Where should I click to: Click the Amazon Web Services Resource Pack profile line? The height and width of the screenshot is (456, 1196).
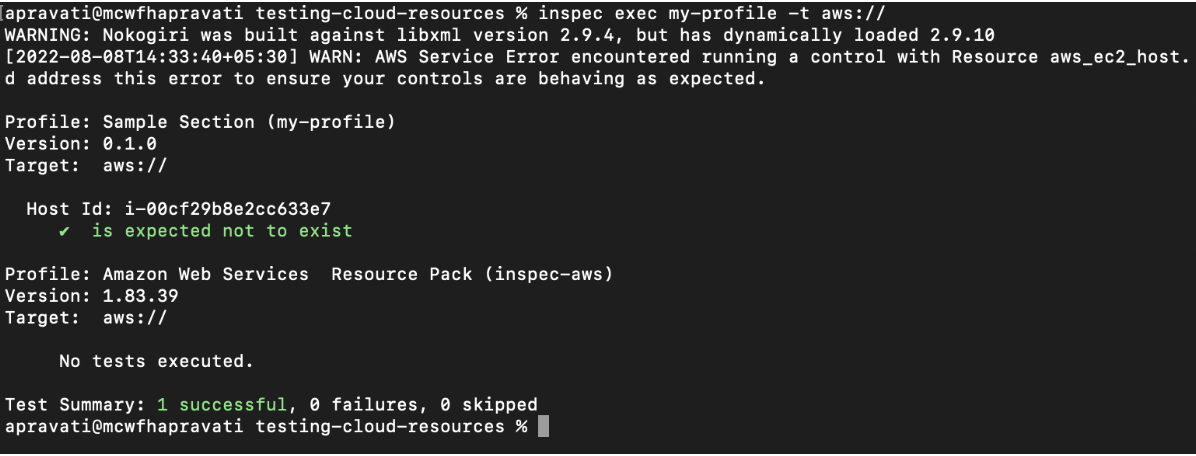pos(308,274)
